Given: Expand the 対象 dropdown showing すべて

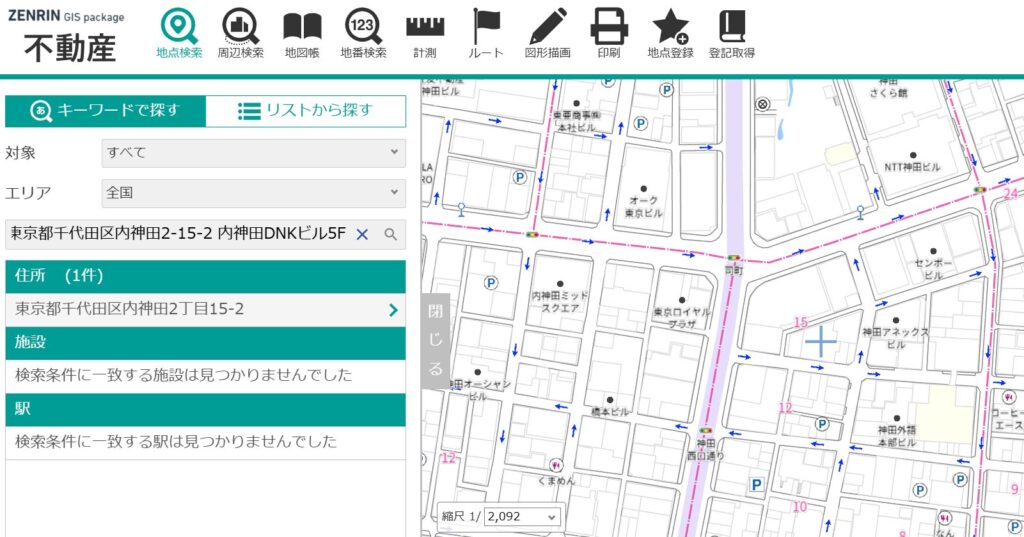Looking at the screenshot, I should [253, 153].
